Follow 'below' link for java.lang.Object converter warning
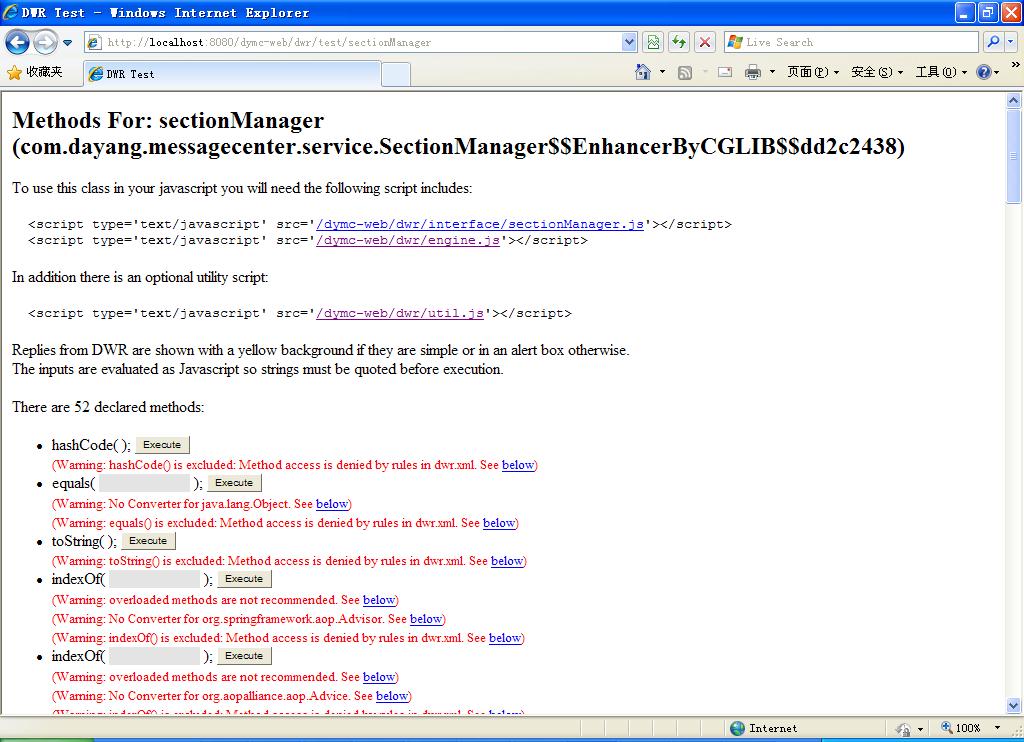This screenshot has width=1024, height=742. pos(332,504)
